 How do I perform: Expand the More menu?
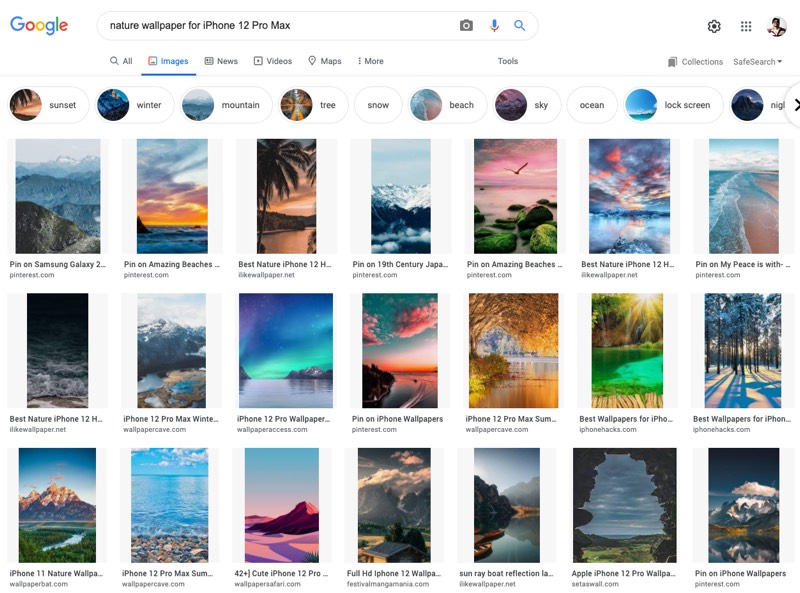[370, 61]
